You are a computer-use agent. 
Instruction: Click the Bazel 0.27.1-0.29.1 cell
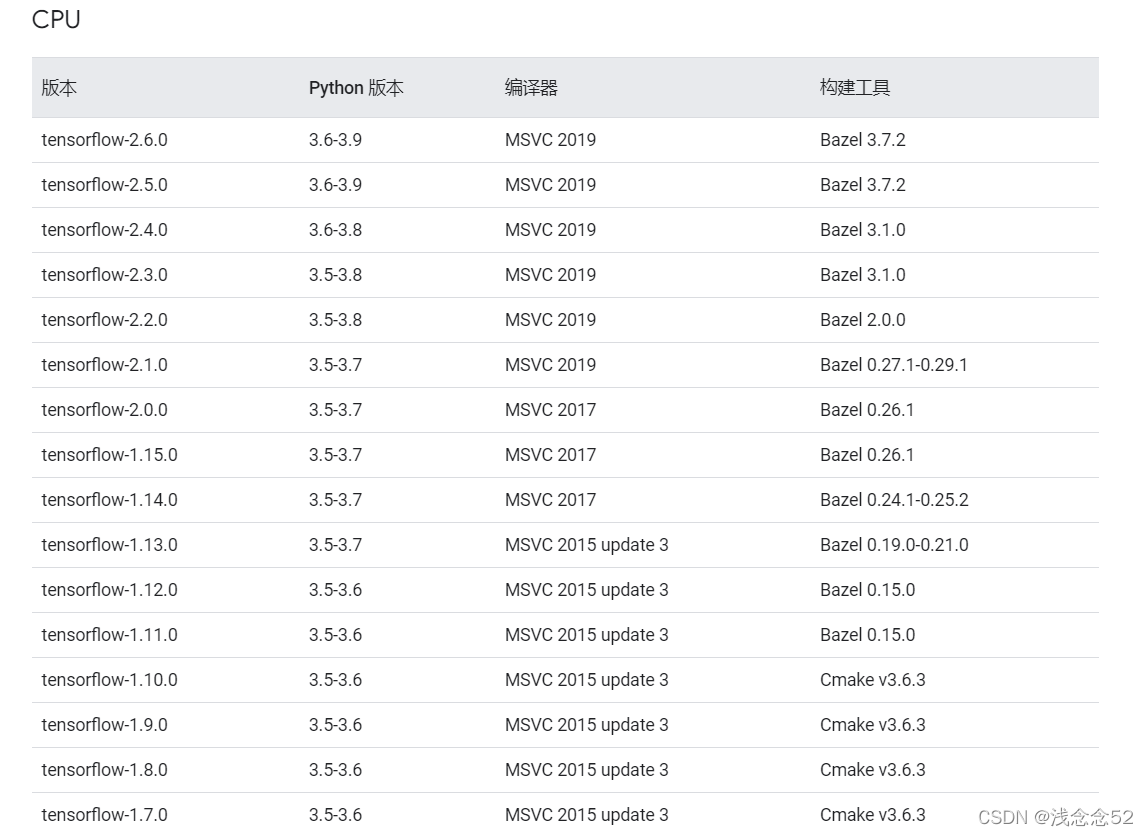point(894,365)
